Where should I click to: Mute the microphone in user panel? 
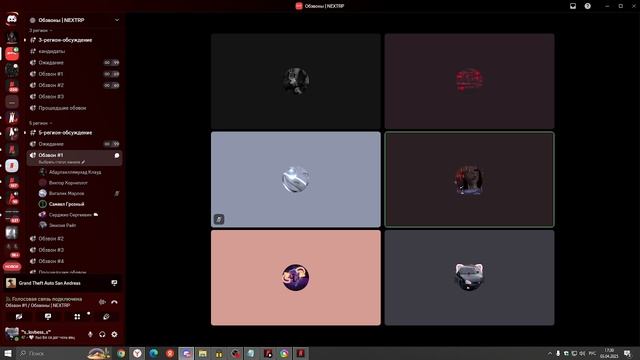coord(90,334)
